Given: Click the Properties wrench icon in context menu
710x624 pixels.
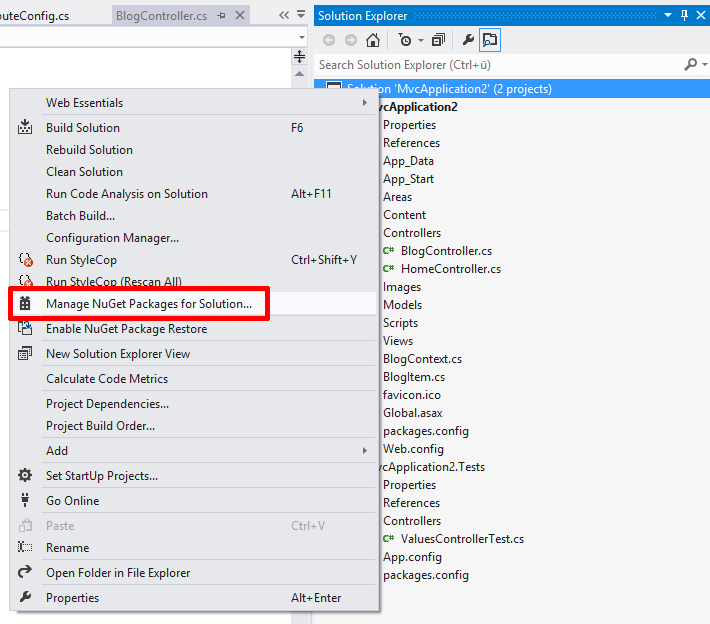Looking at the screenshot, I should (x=25, y=597).
